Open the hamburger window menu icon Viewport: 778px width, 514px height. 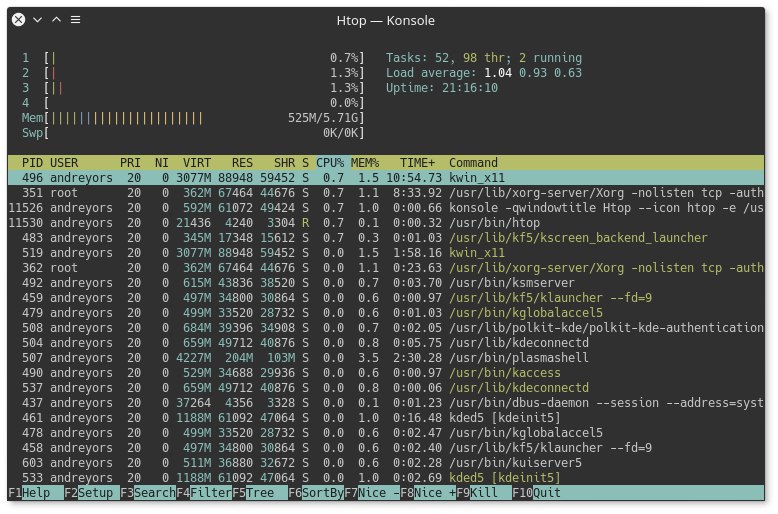tap(75, 20)
